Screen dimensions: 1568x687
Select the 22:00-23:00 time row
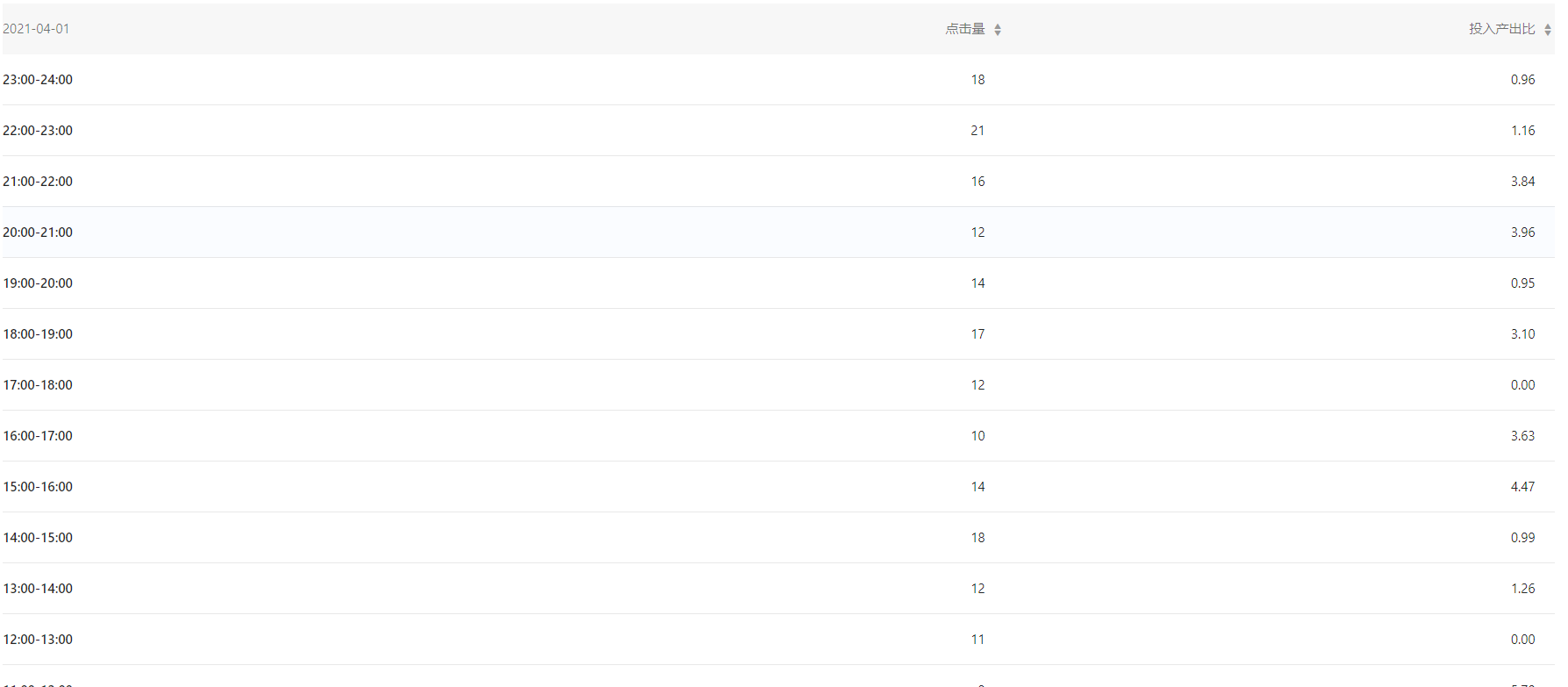pyautogui.click(x=778, y=131)
